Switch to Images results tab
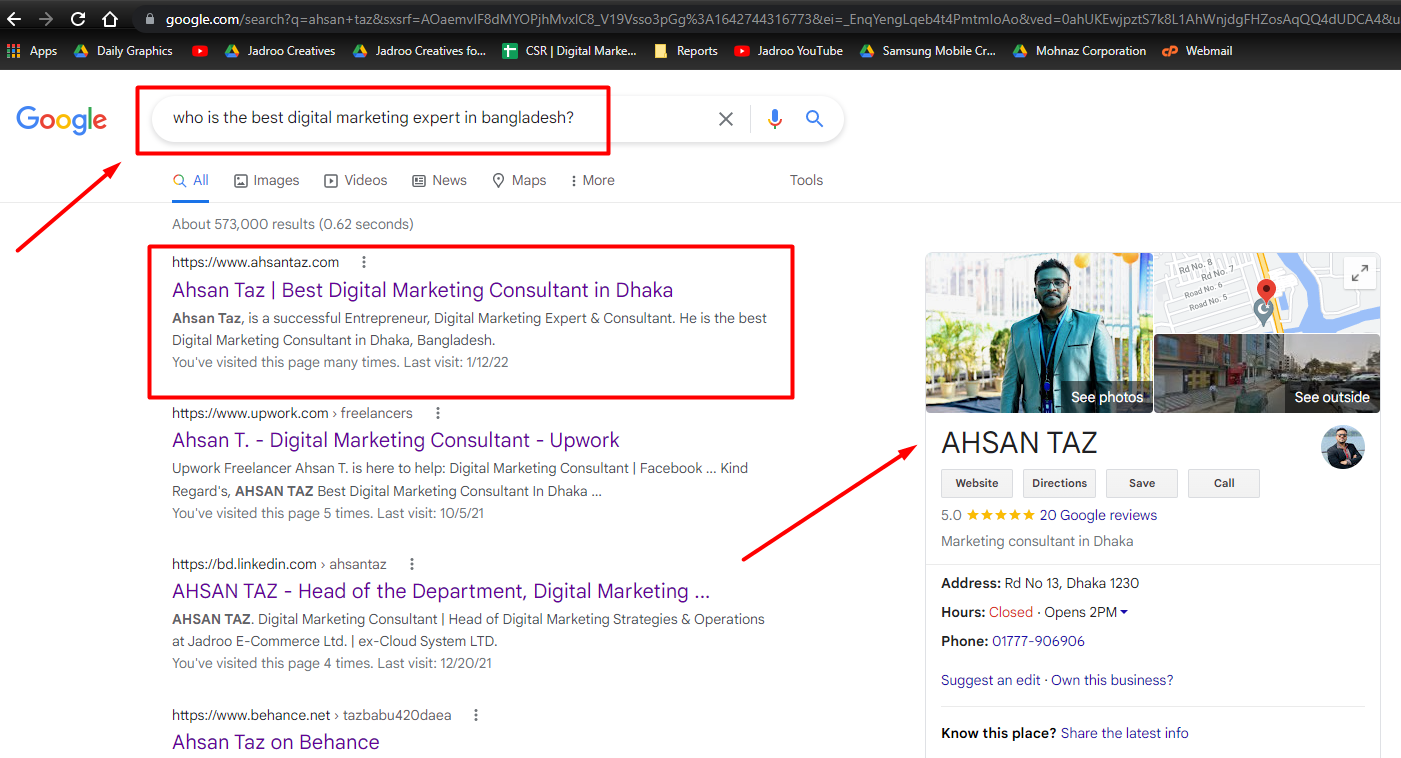Screen dimensions: 1401x758 coord(267,180)
